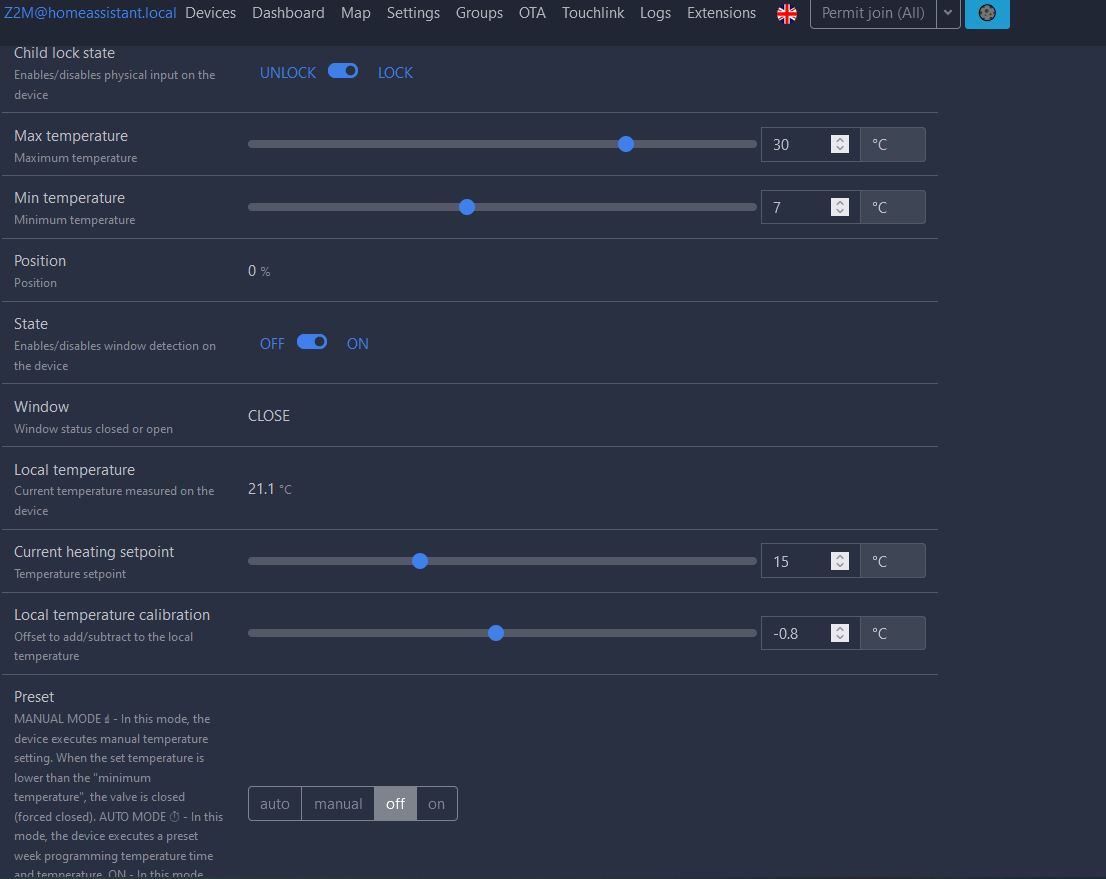
Task: Select the LOCK label for child lock
Action: pos(395,73)
